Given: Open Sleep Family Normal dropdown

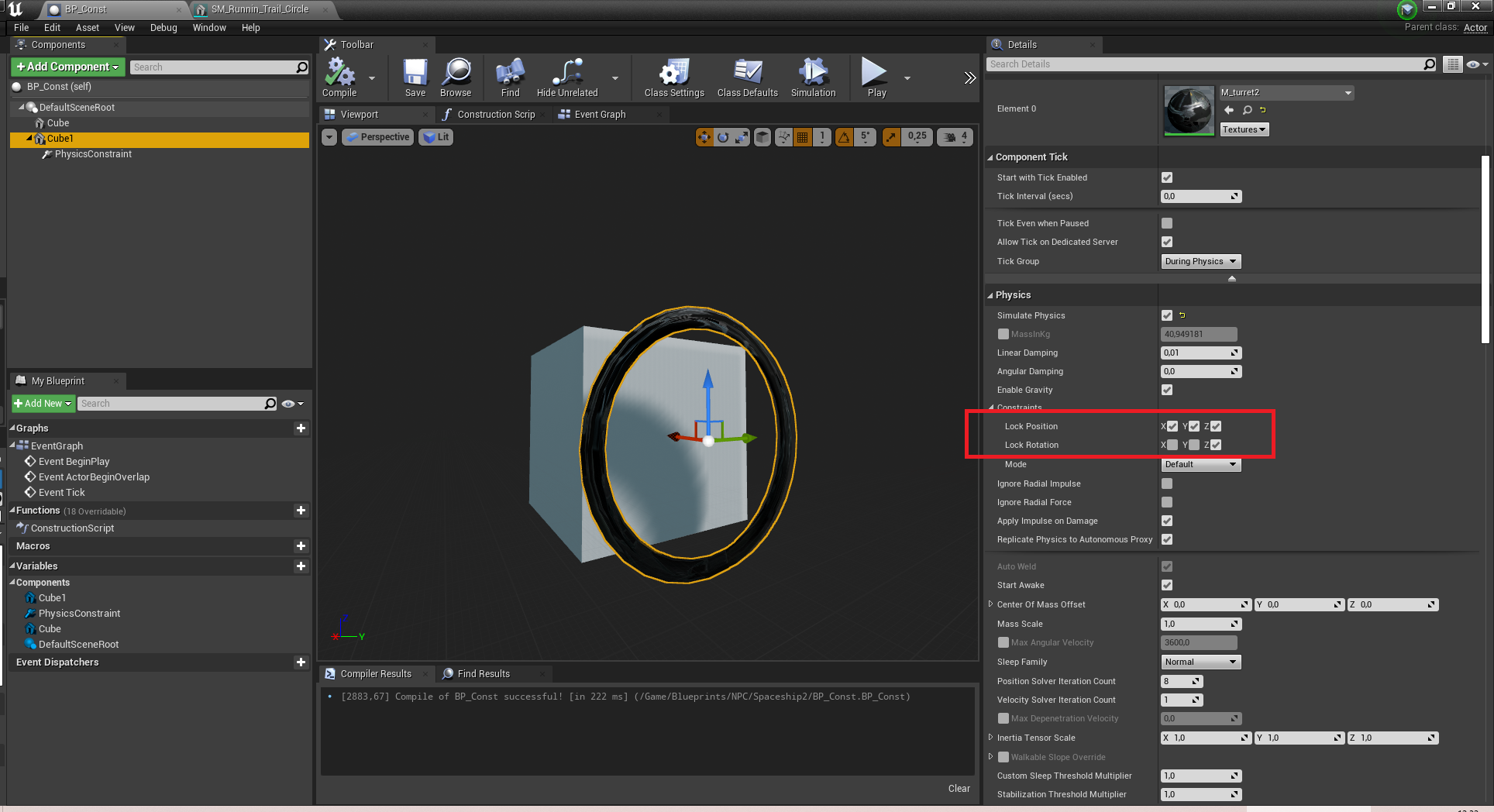Looking at the screenshot, I should (x=1200, y=662).
